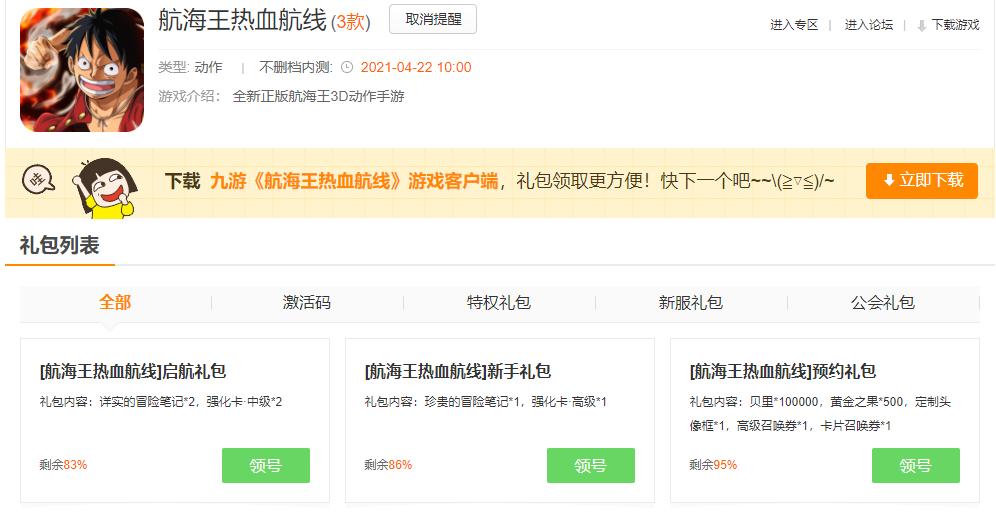The image size is (996, 513).
Task: Click the 全新正版航海王3D动作手游 description
Action: (318, 97)
